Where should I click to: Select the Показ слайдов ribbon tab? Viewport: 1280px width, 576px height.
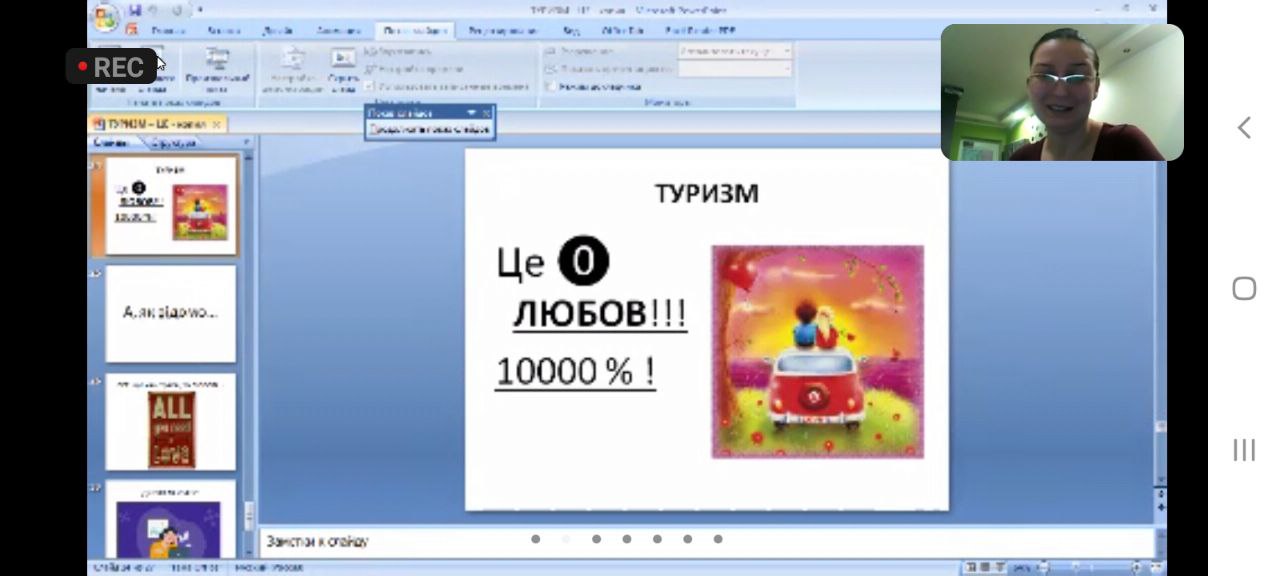click(x=414, y=31)
